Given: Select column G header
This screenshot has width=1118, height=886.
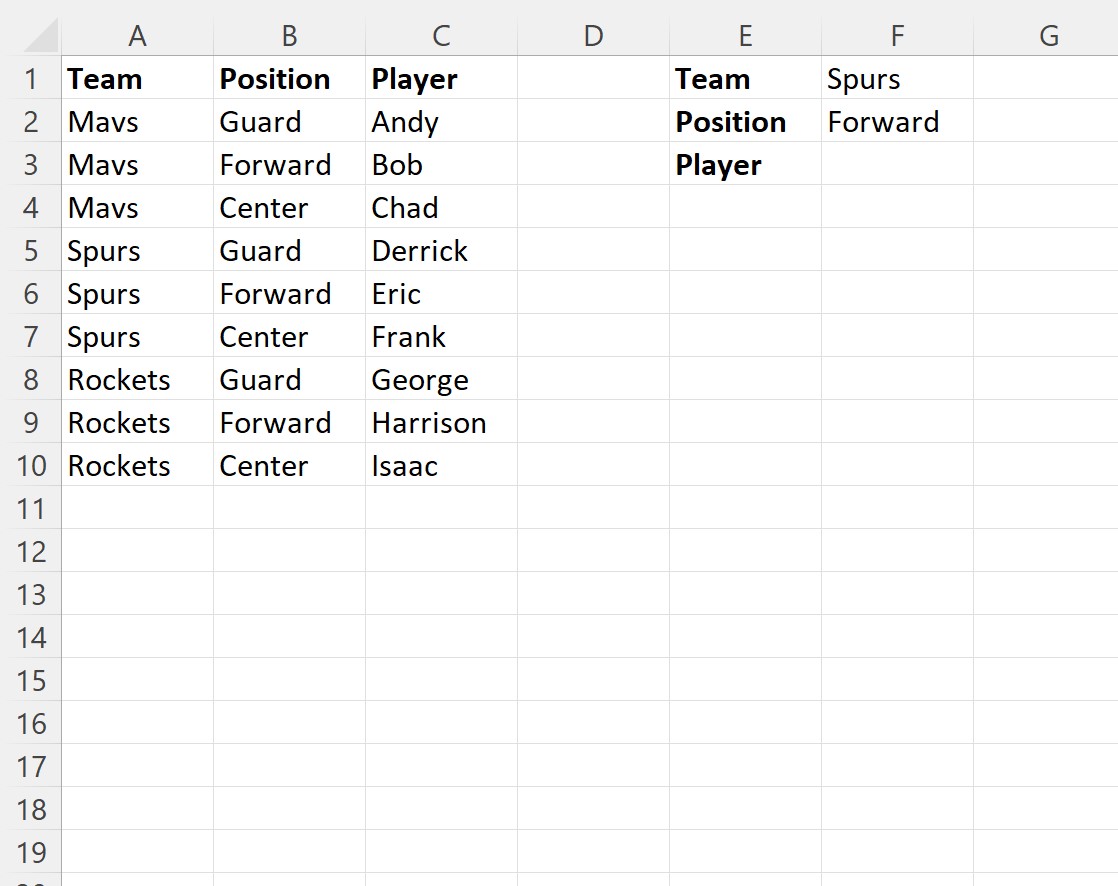Looking at the screenshot, I should 1048,36.
